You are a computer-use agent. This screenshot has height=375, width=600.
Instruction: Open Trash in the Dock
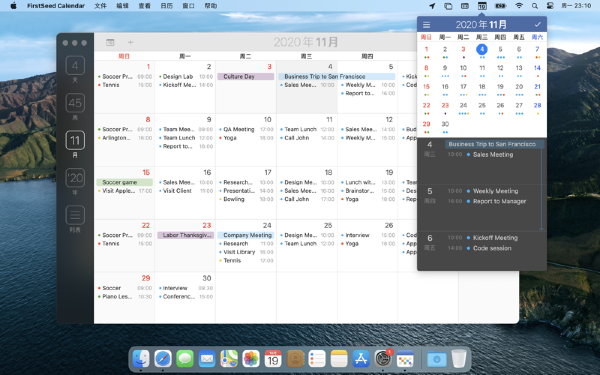pos(459,359)
